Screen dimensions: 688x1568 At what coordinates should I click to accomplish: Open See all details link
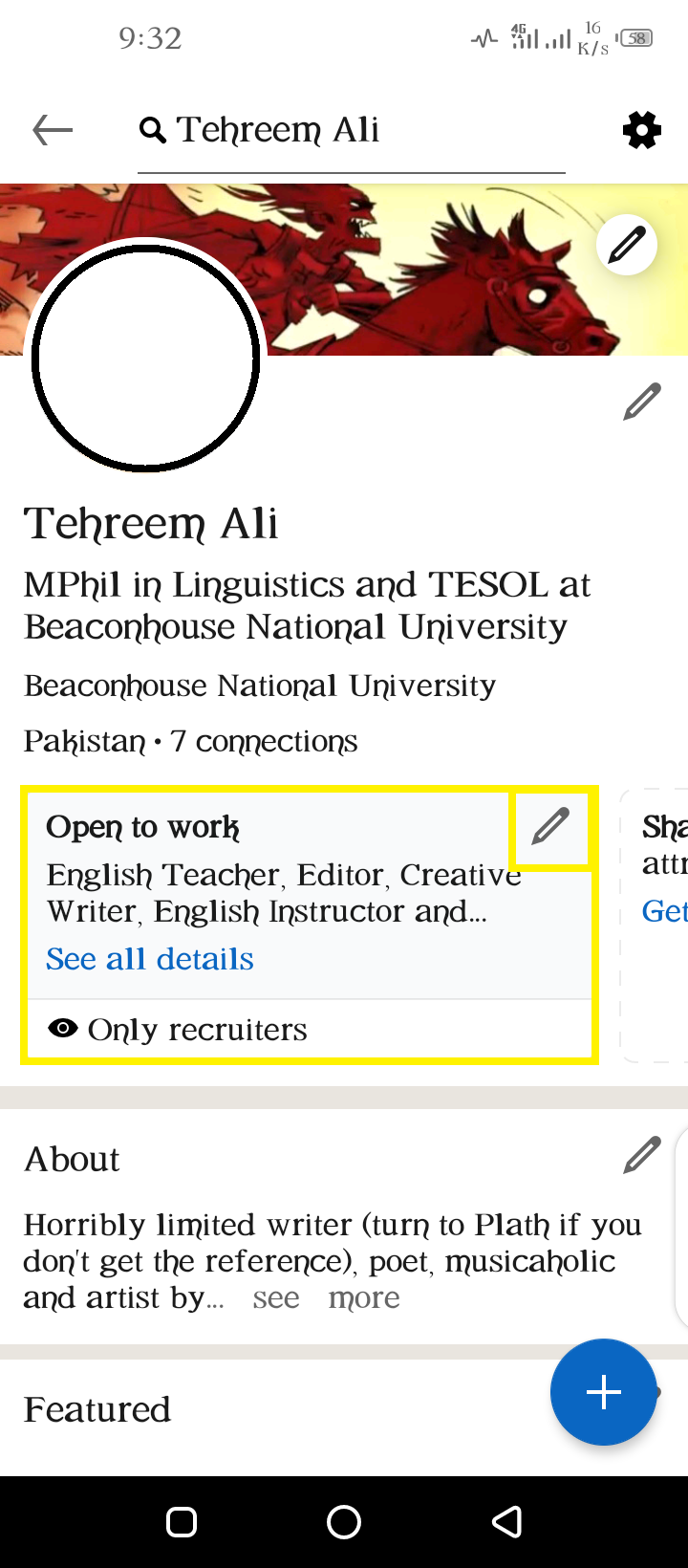[x=150, y=959]
